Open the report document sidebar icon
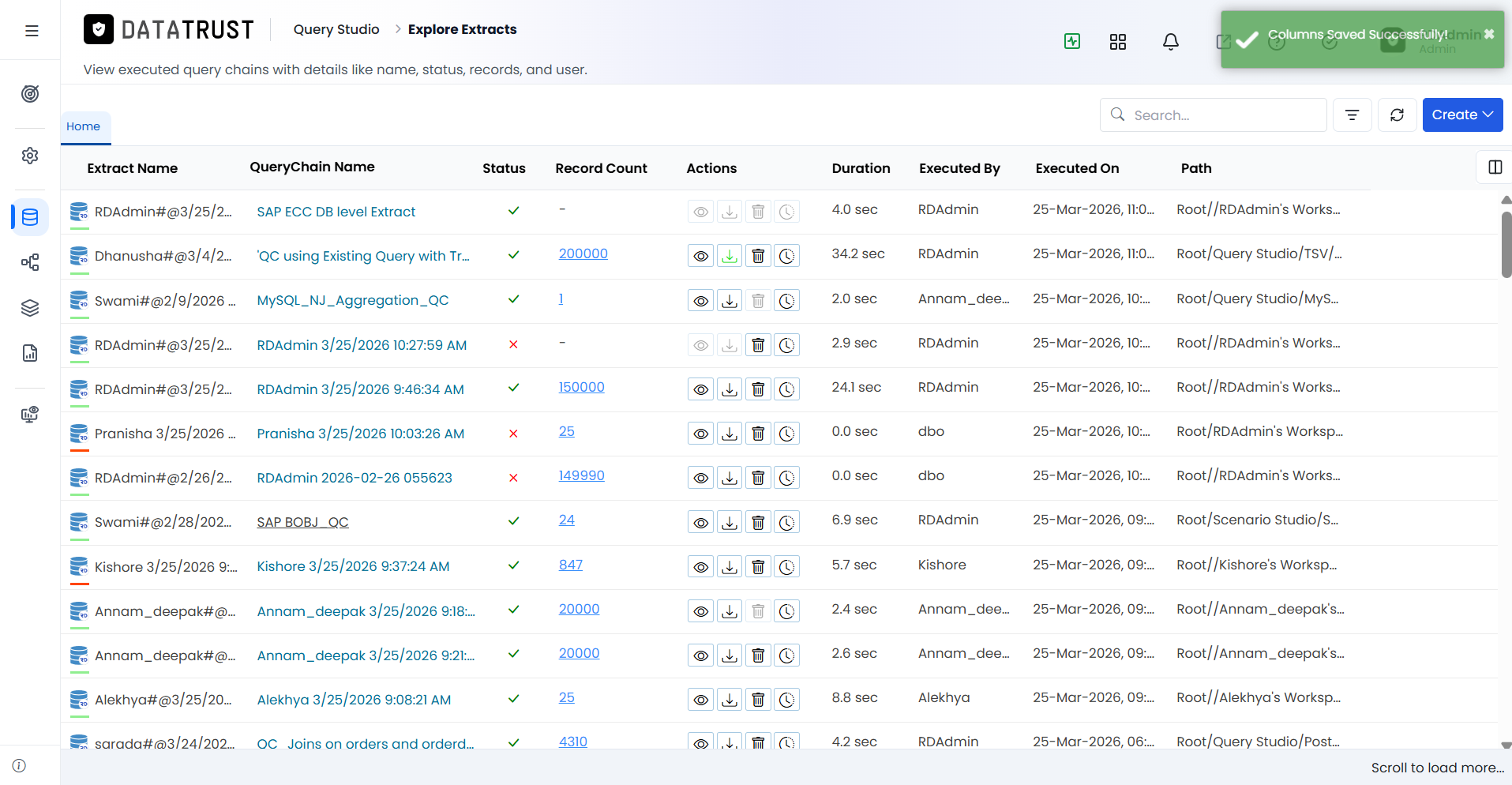Image resolution: width=1512 pixels, height=785 pixels. (x=30, y=353)
